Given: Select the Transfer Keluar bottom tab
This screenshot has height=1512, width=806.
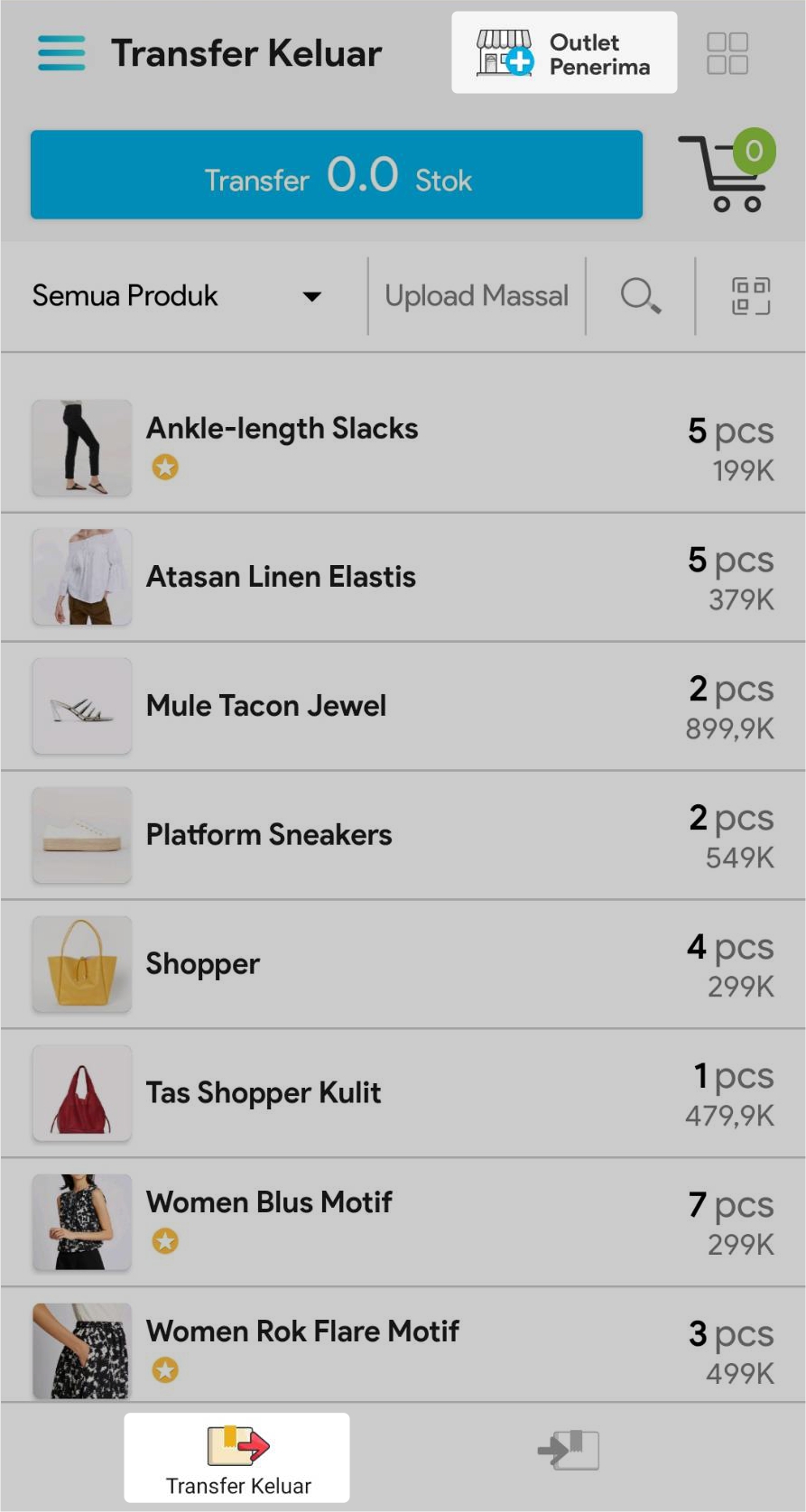Looking at the screenshot, I should pos(237,1457).
